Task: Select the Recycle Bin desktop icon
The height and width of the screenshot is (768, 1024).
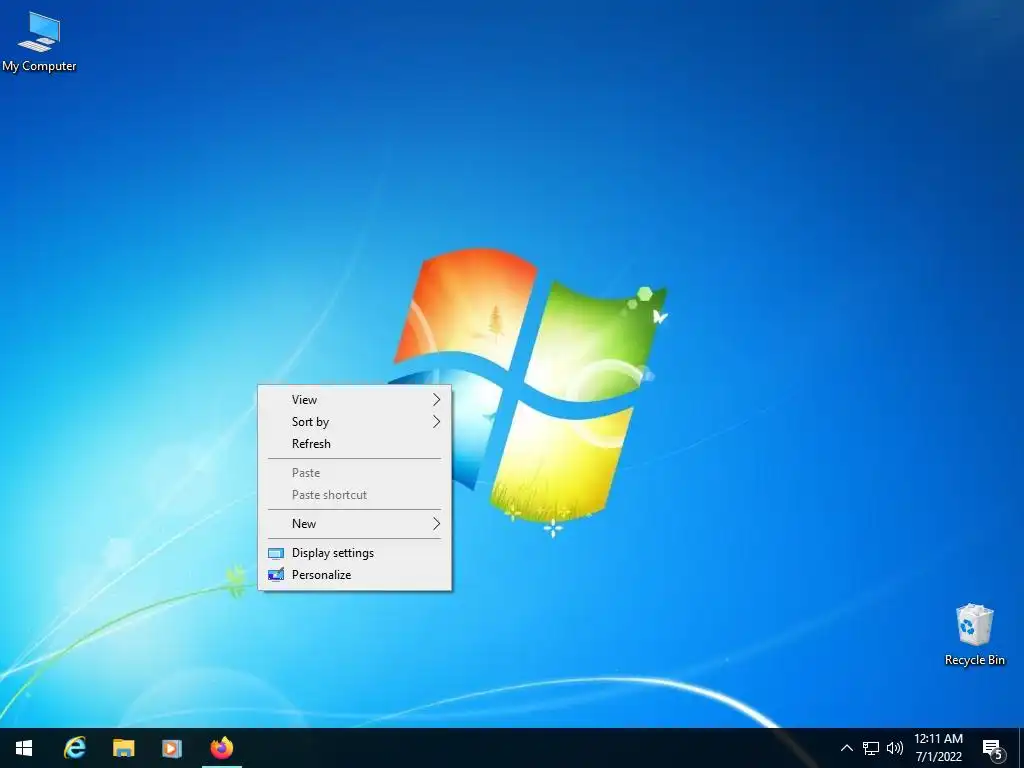Action: coord(974,635)
